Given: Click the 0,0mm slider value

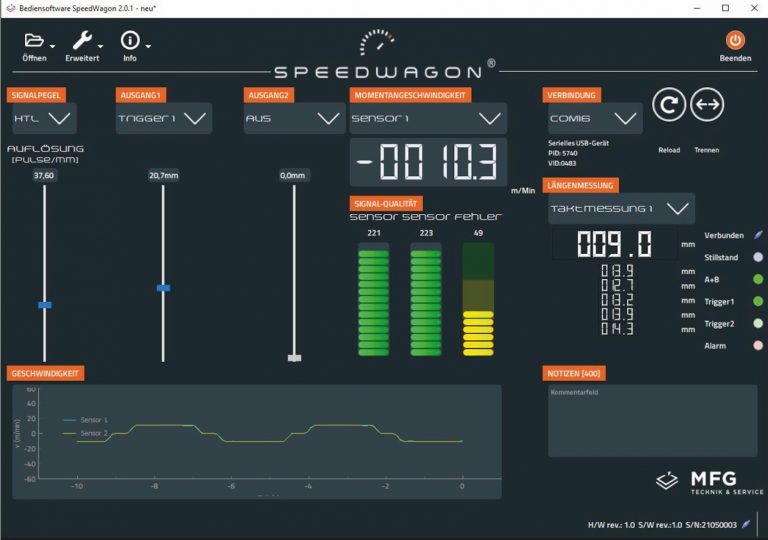Looking at the screenshot, I should coord(292,175).
